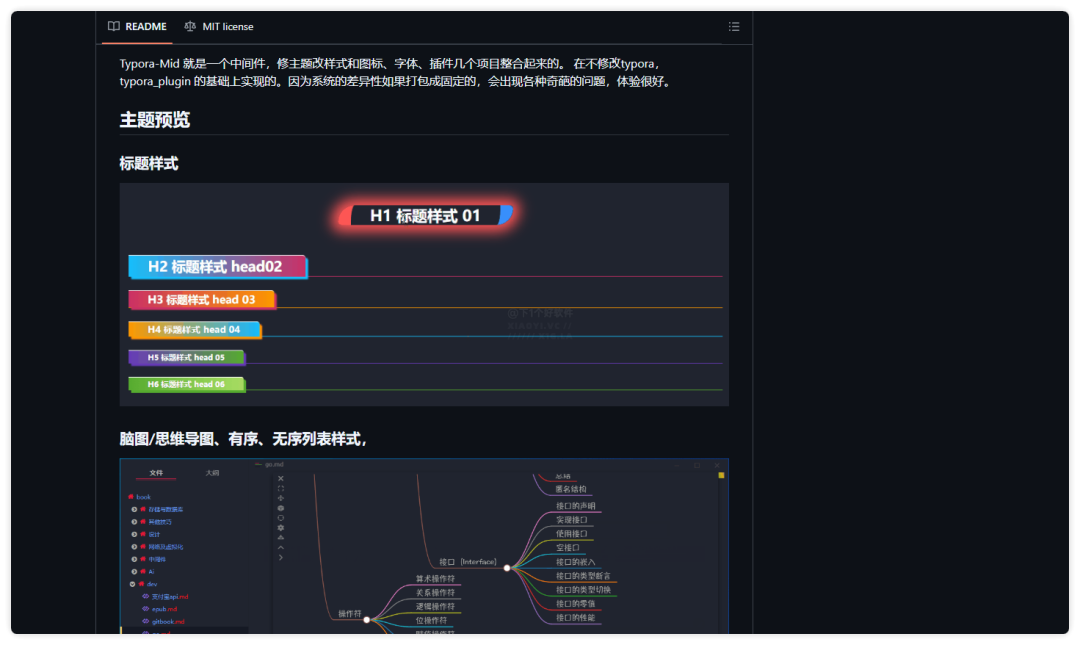The image size is (1080, 645).
Task: Click the H1 标题样式 01 badge
Action: 426,216
